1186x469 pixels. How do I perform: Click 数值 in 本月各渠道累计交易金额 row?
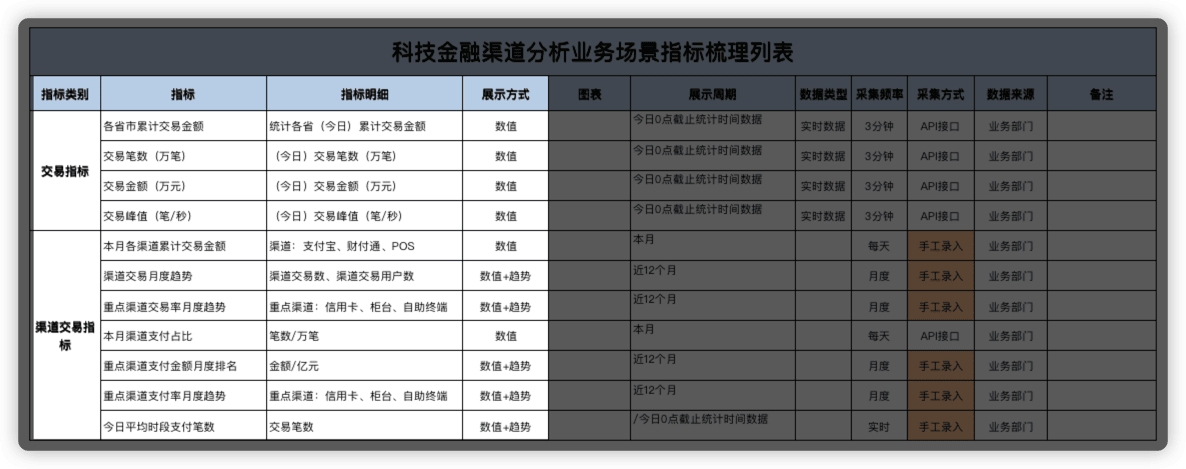[x=505, y=246]
